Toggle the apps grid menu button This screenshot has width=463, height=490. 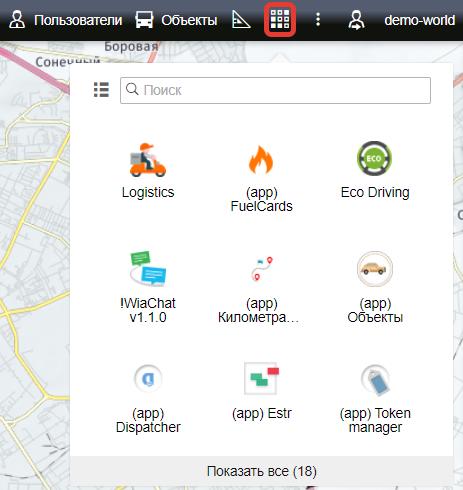280,20
